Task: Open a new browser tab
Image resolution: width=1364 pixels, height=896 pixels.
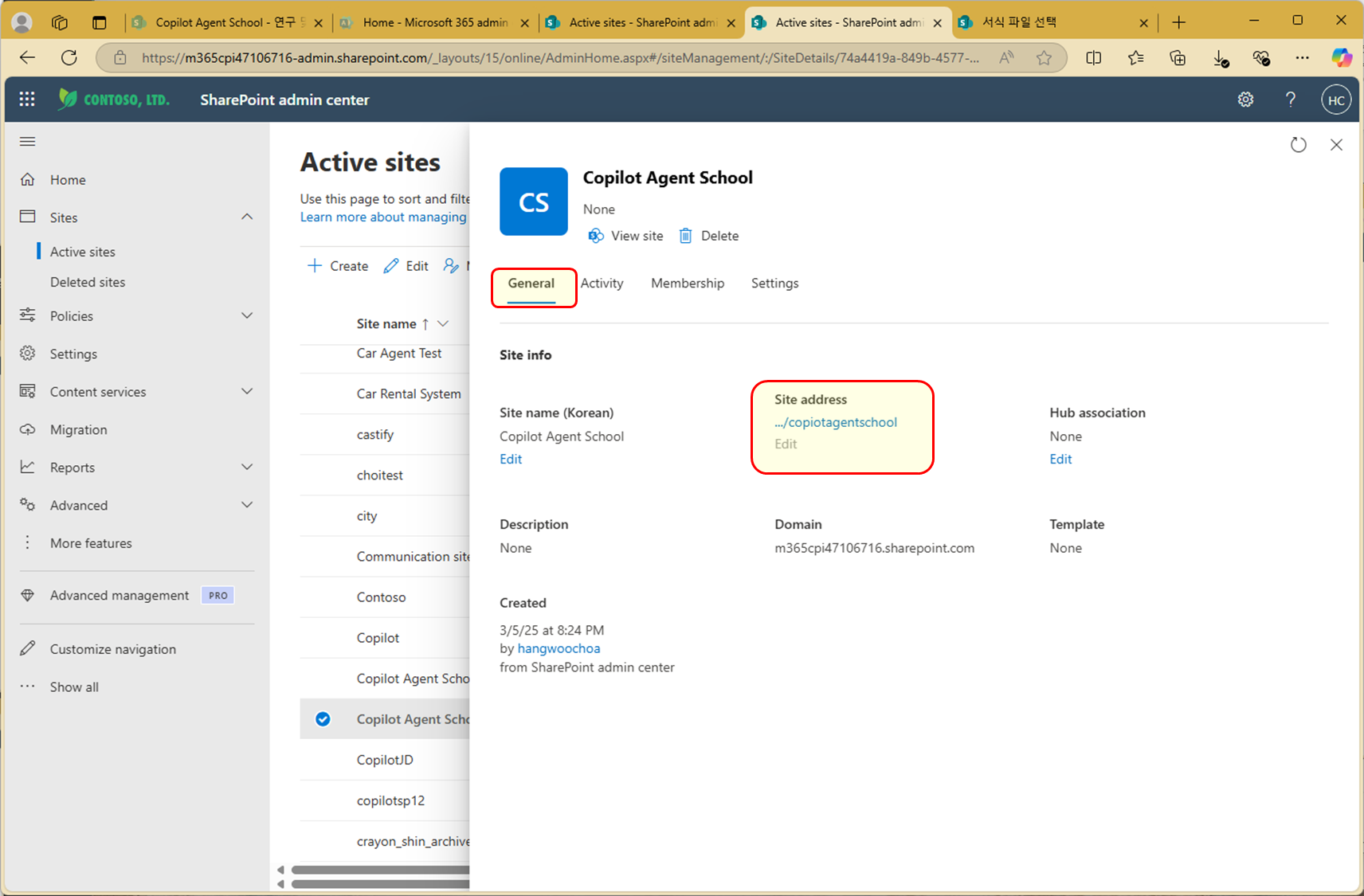Action: click(x=1179, y=22)
